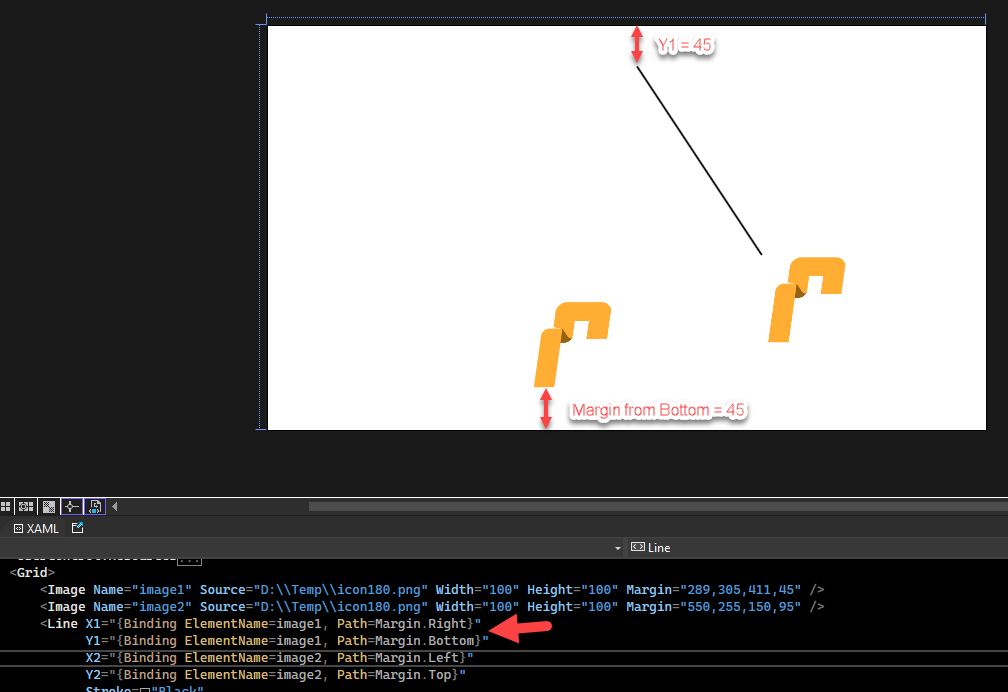The width and height of the screenshot is (1008, 692).
Task: Click the designer scroll left arrow
Action: [114, 506]
